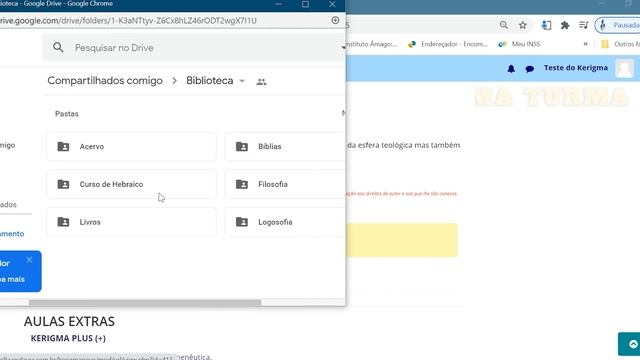
Task: Open the Bíblias folder
Action: click(x=285, y=147)
